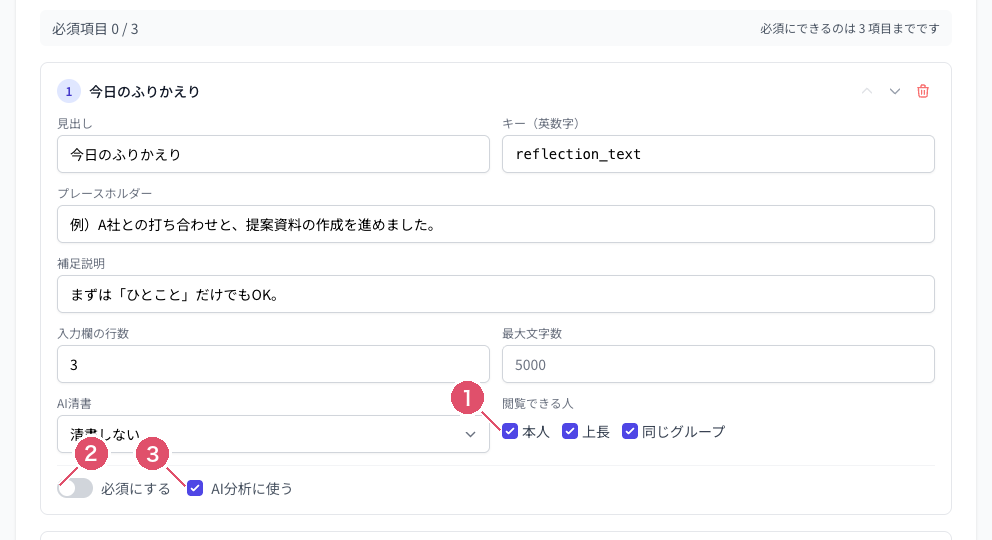Move item up with the up chevron

[867, 91]
